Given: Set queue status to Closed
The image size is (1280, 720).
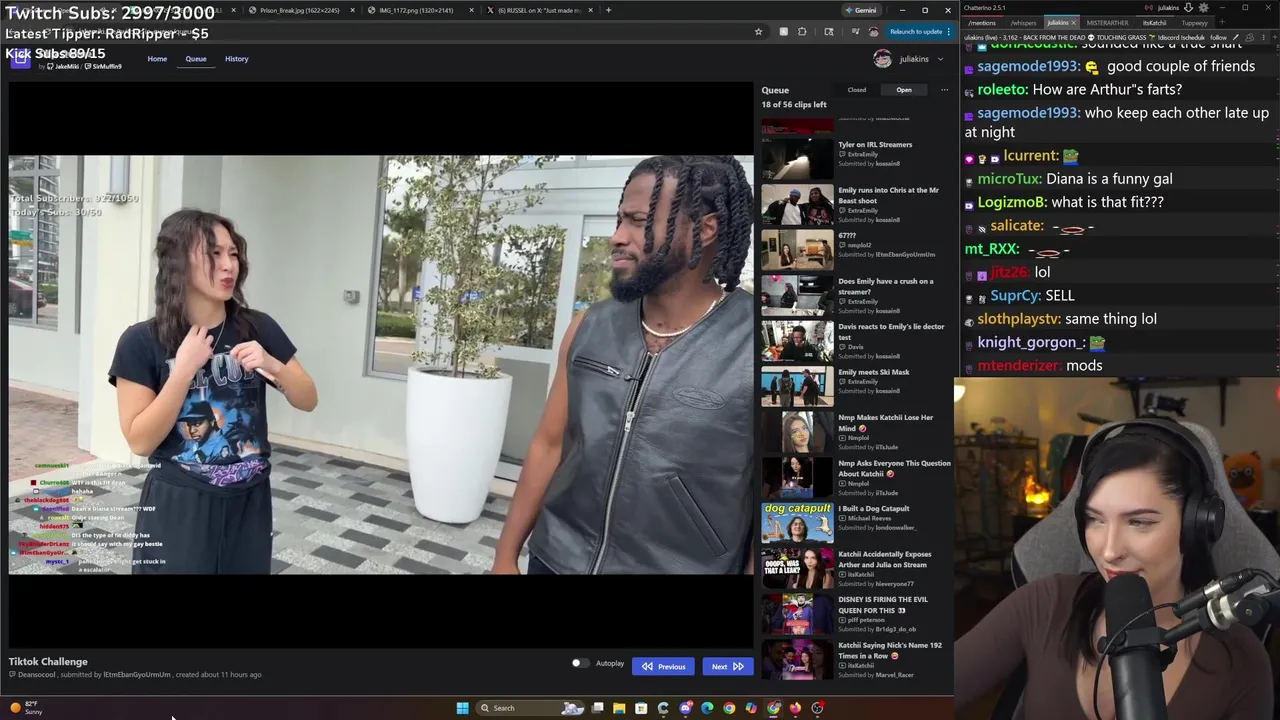Looking at the screenshot, I should [x=857, y=90].
